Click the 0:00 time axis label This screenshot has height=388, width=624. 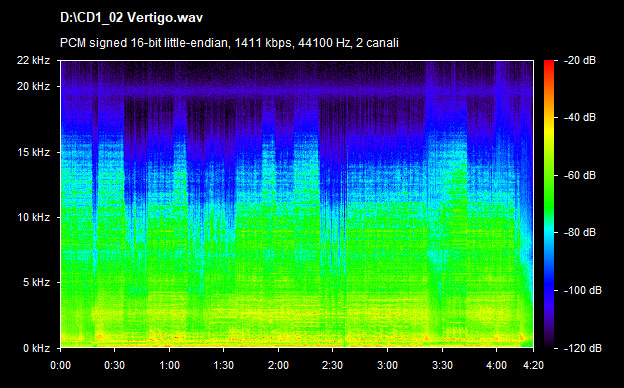pyautogui.click(x=60, y=365)
